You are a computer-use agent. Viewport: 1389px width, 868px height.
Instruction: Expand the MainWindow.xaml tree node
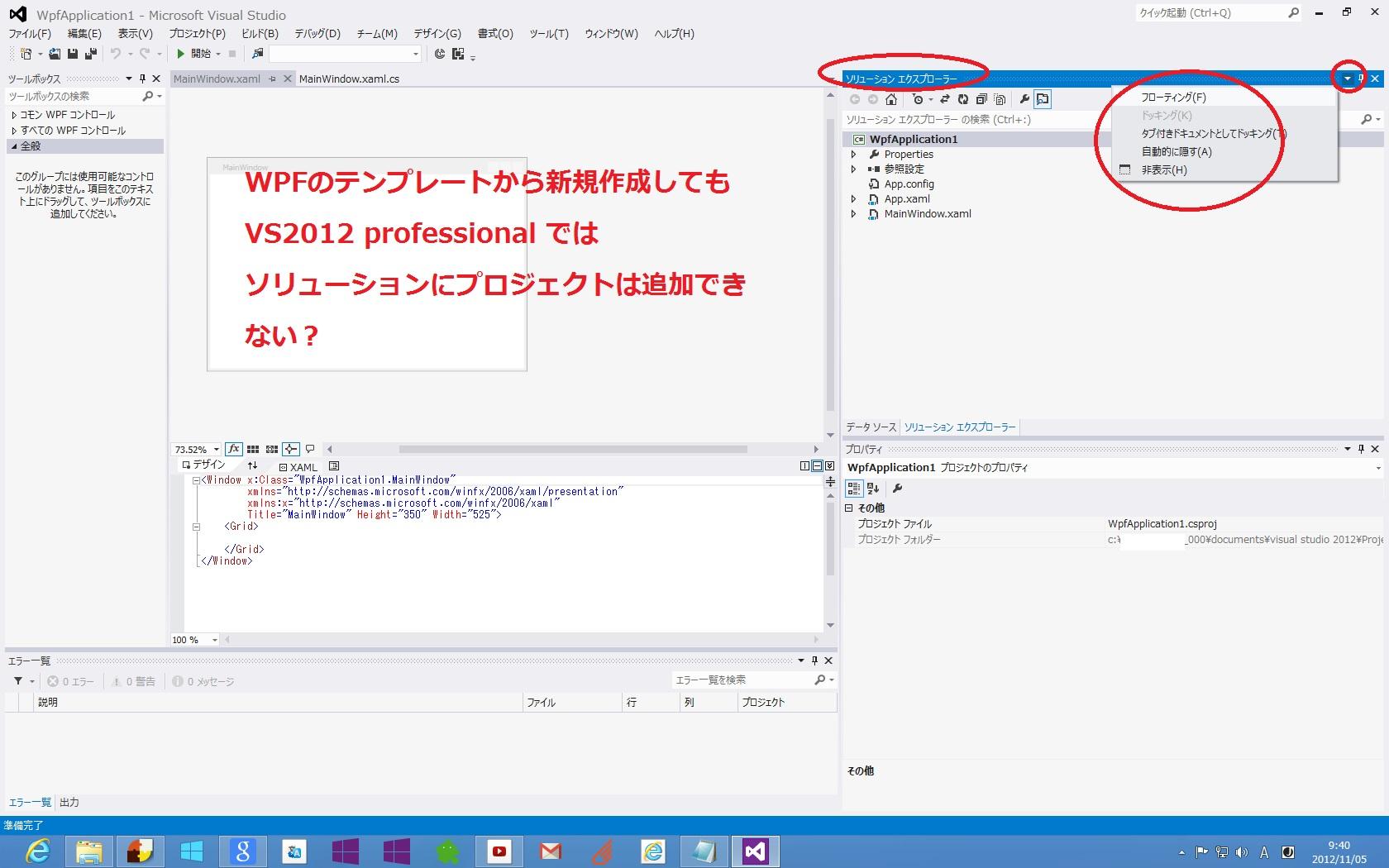point(853,214)
